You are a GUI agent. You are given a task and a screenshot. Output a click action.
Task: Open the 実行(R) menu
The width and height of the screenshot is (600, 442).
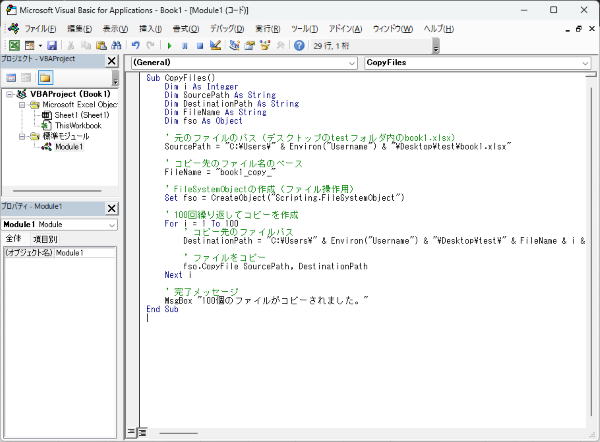(x=268, y=29)
